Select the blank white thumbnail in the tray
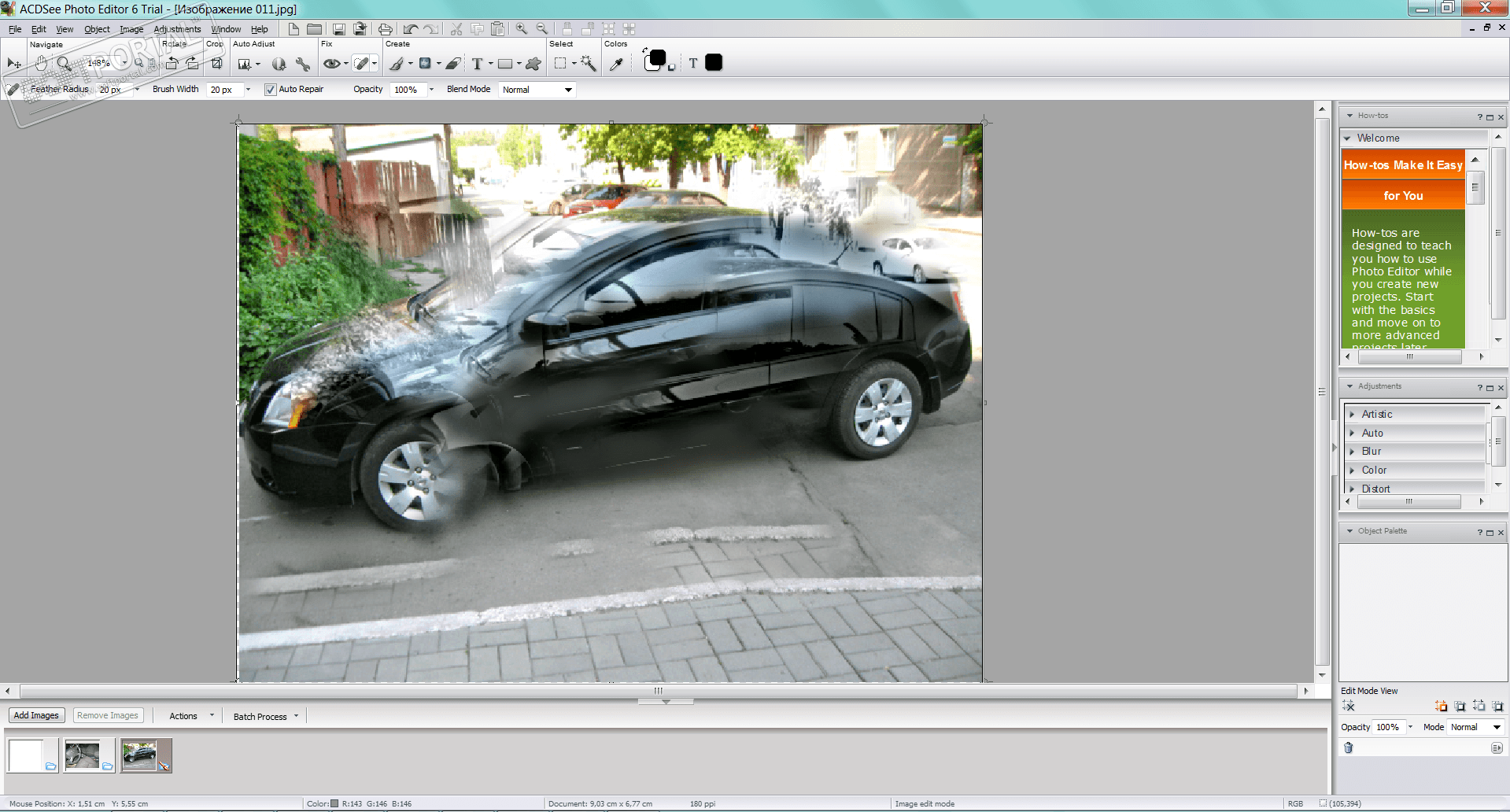This screenshot has height=812, width=1510. (32, 755)
